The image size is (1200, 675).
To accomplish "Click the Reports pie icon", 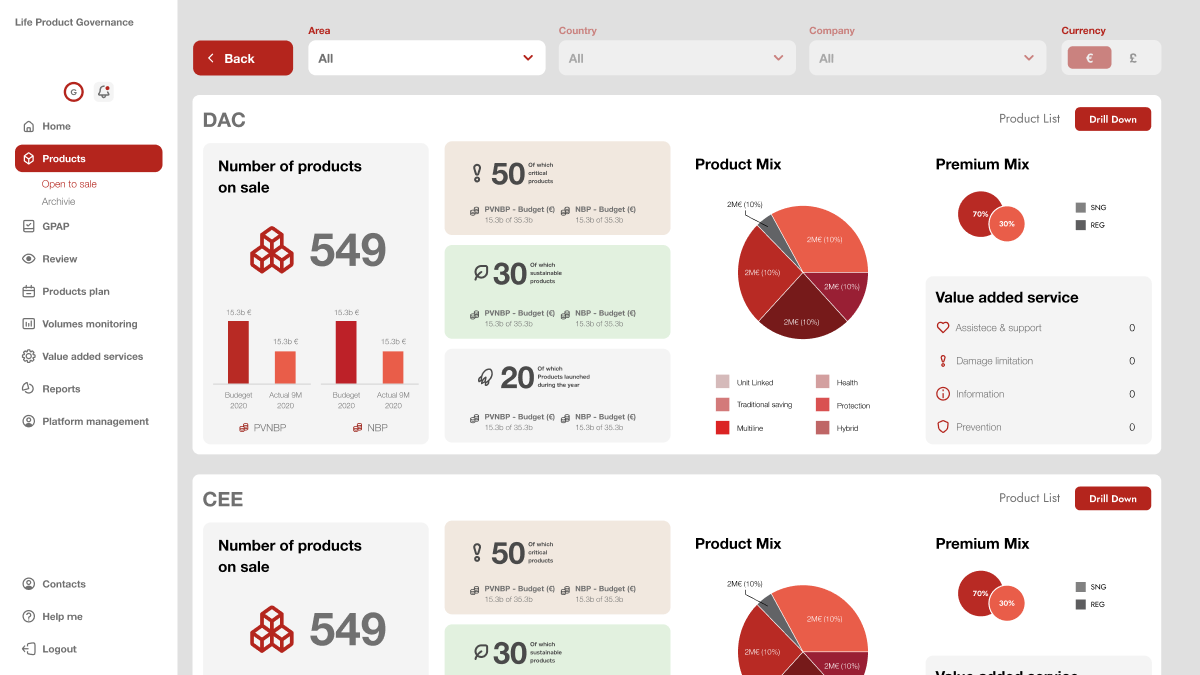I will coord(28,389).
